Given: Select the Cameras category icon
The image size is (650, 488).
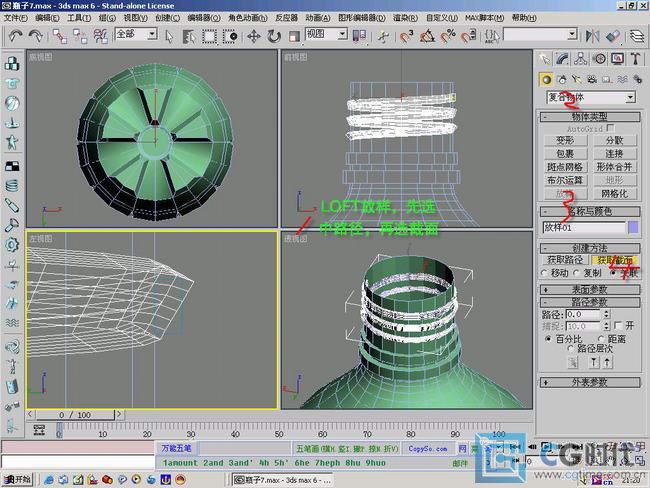Looking at the screenshot, I should pyautogui.click(x=592, y=79).
